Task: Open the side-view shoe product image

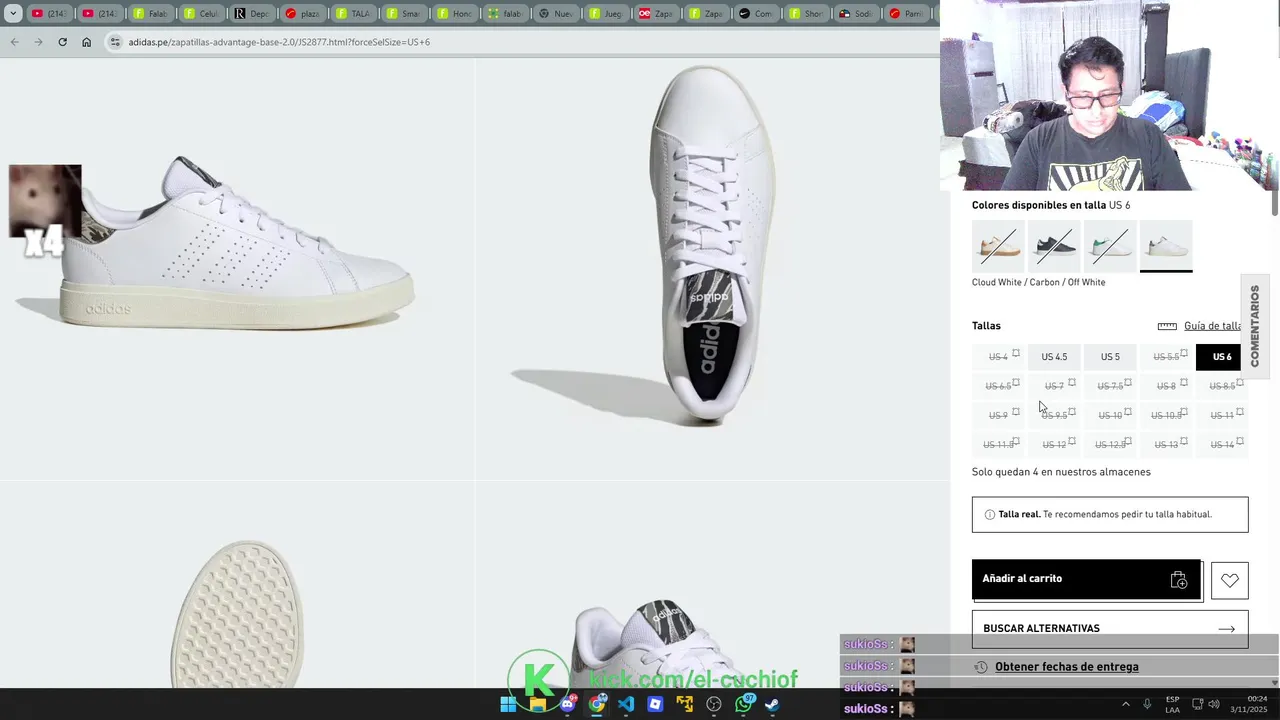Action: (237, 270)
